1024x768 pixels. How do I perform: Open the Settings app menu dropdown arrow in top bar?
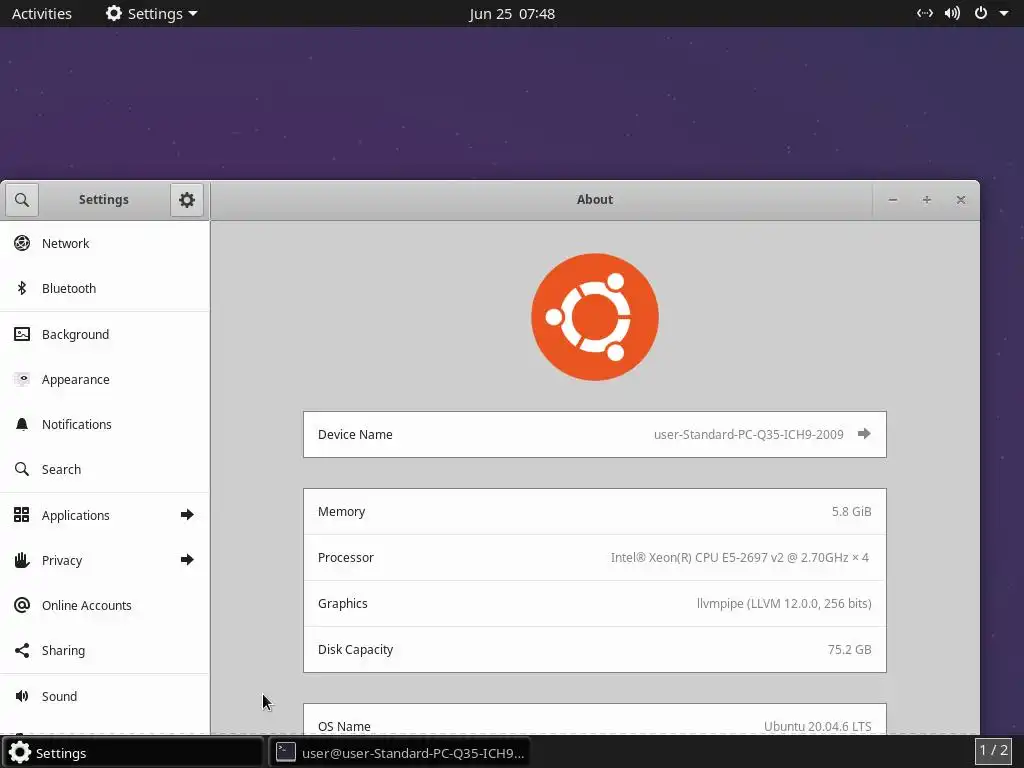193,14
